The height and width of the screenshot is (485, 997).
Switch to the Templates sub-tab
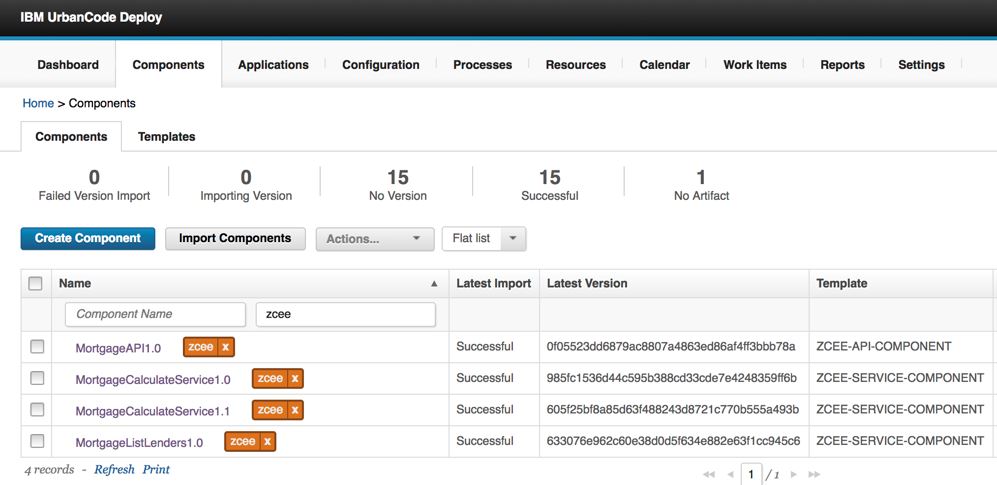pyautogui.click(x=167, y=137)
